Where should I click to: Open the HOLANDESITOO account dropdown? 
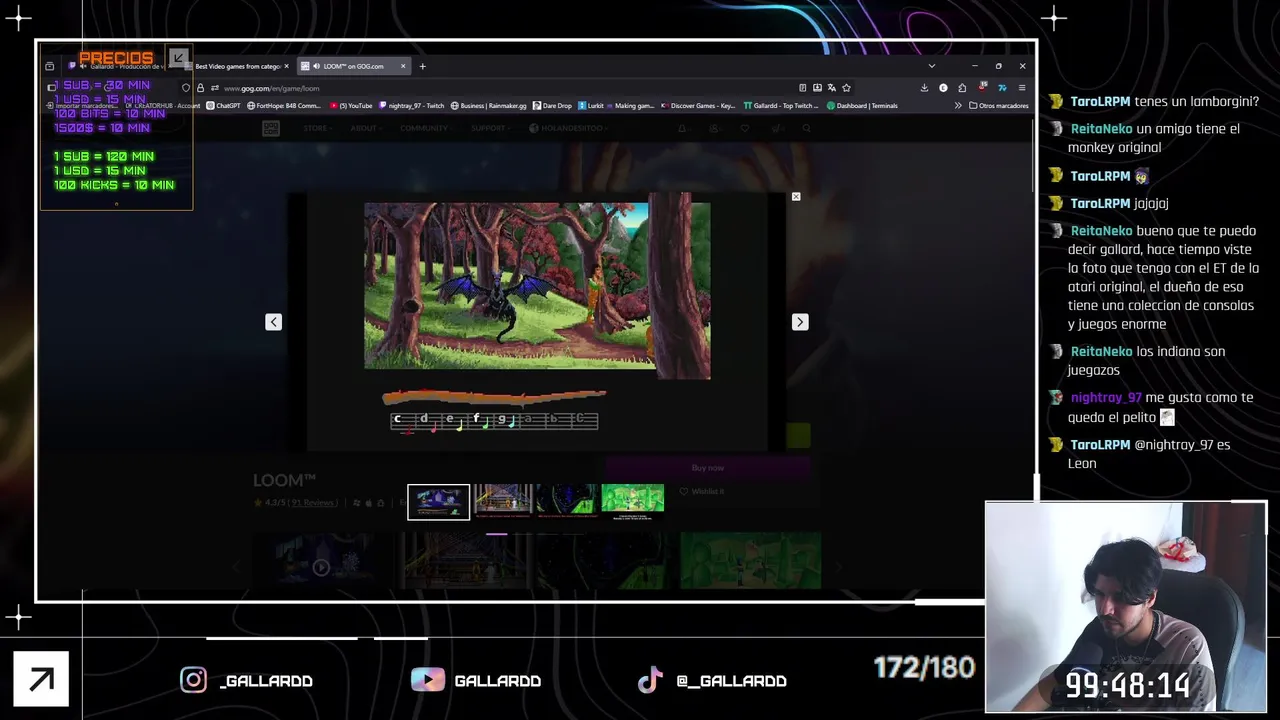tap(566, 128)
